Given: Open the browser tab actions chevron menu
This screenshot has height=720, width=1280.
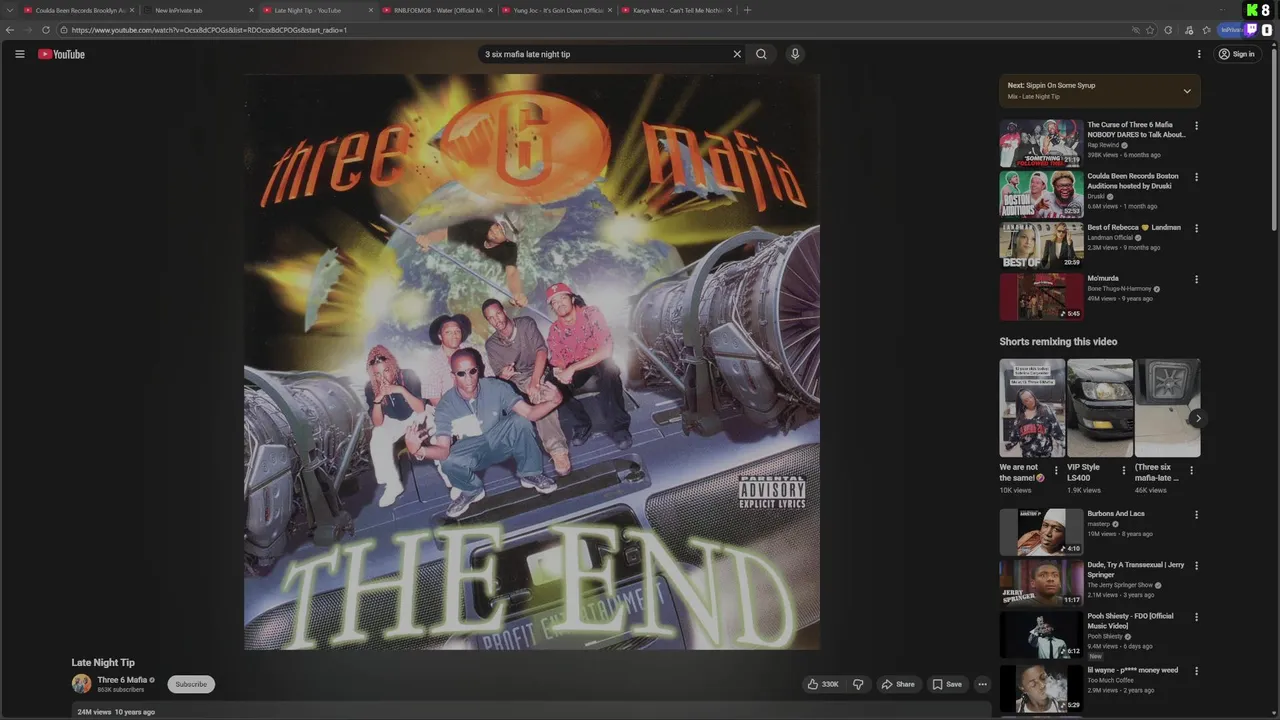Looking at the screenshot, I should tap(9, 10).
